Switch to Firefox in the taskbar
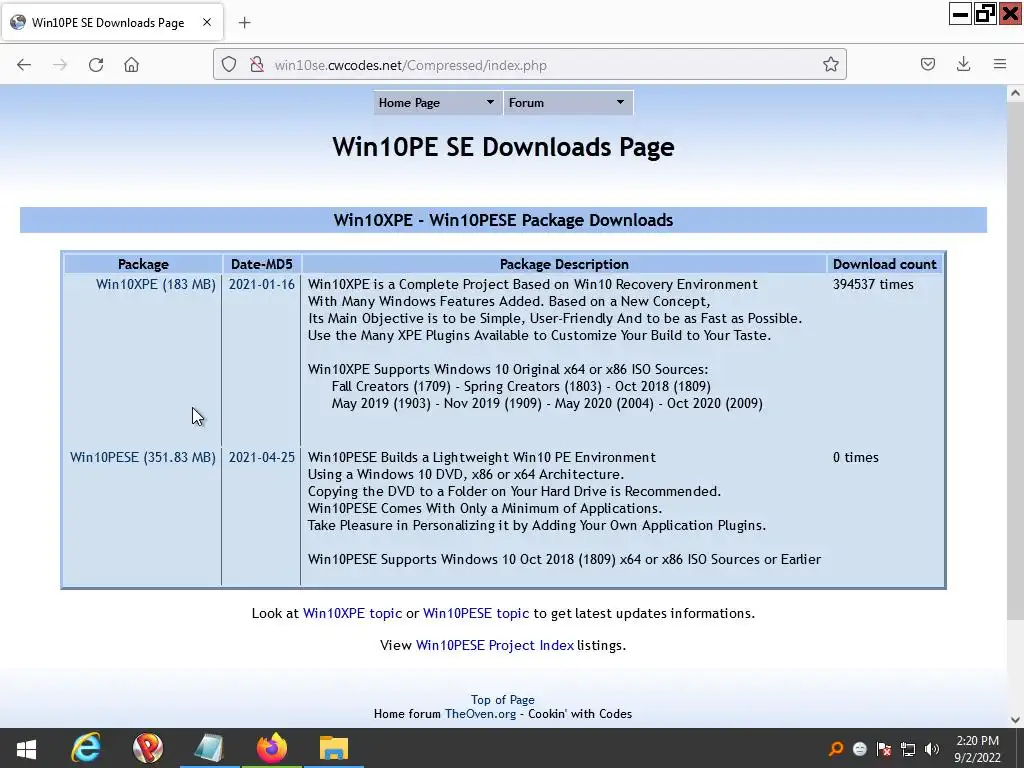 pos(272,748)
